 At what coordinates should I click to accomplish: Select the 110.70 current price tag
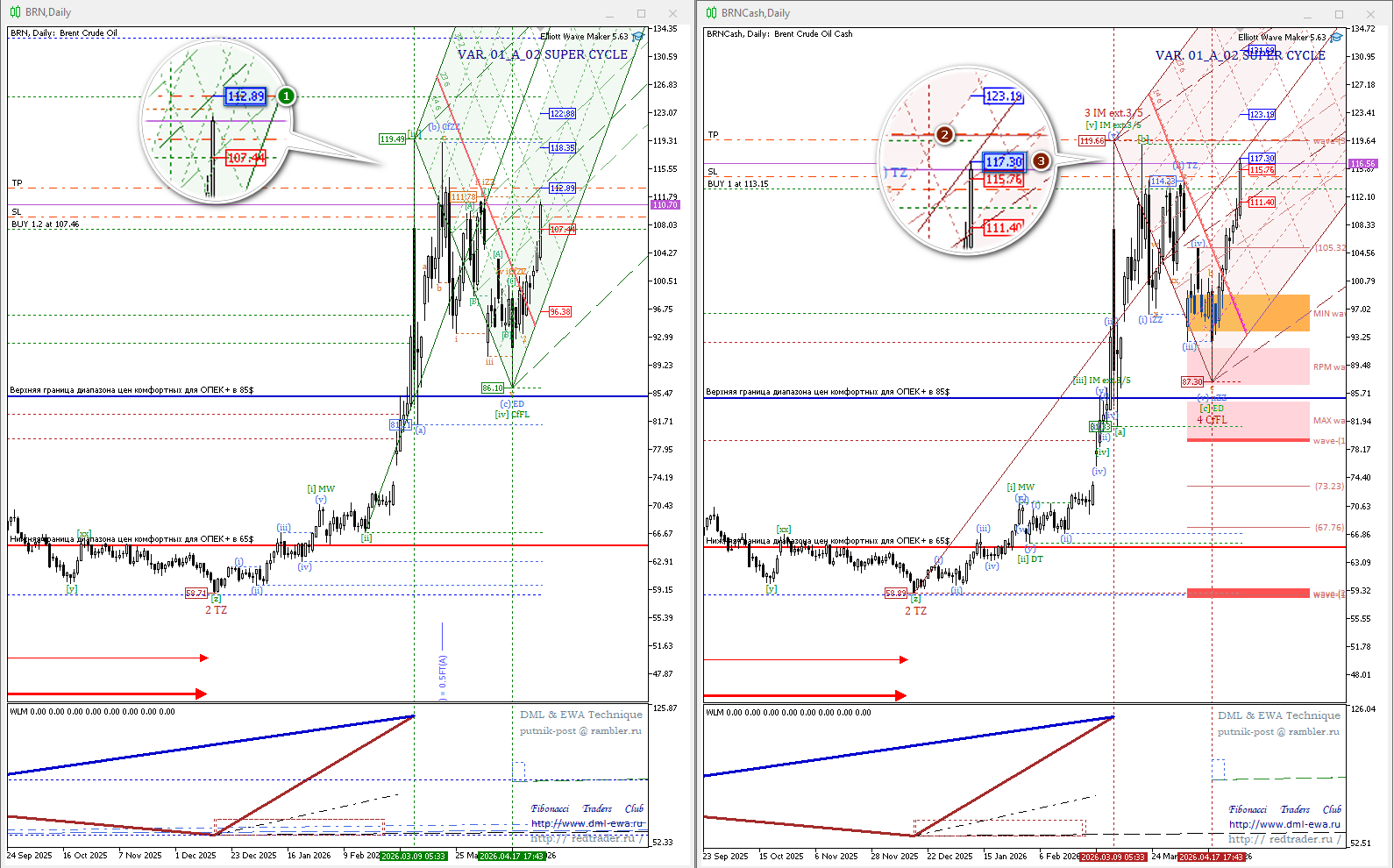coord(665,205)
